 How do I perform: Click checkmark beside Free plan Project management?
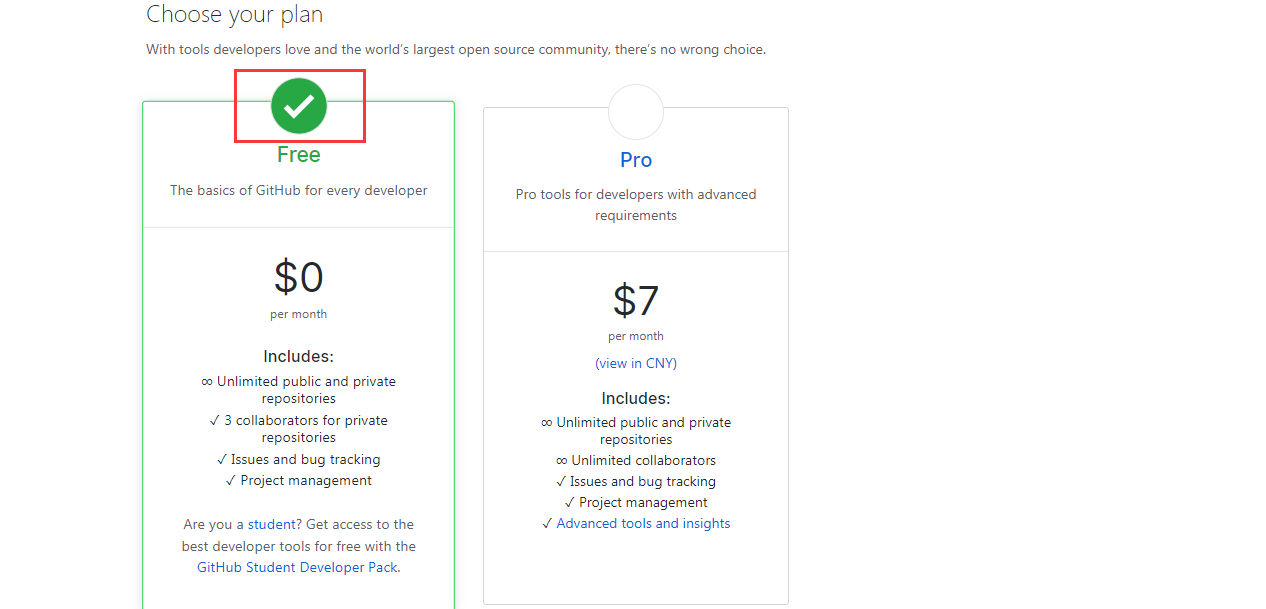(x=231, y=481)
